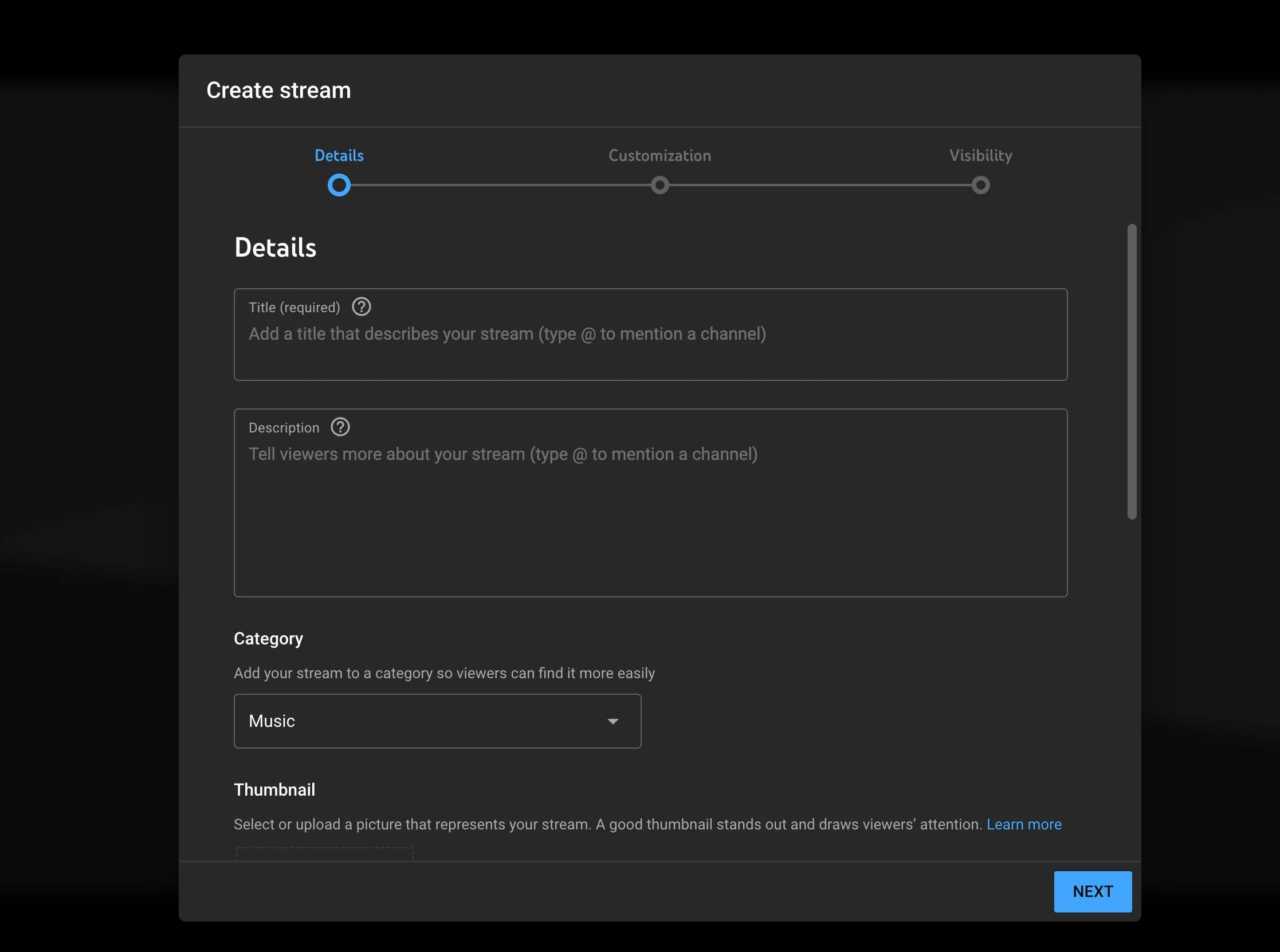Jump to the Visibility step label
The width and height of the screenshot is (1280, 952).
tap(980, 156)
